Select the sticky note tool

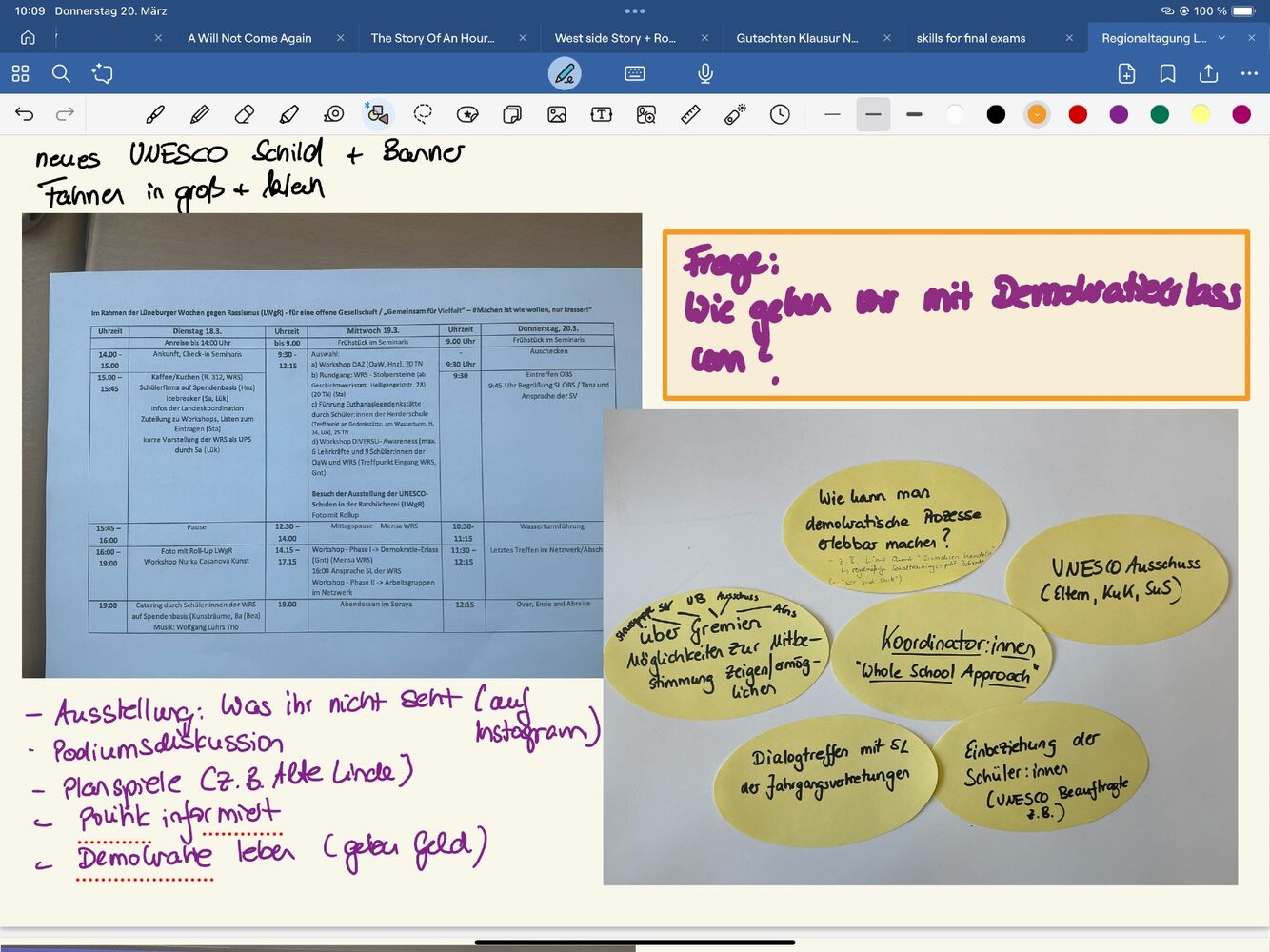pyautogui.click(x=512, y=114)
